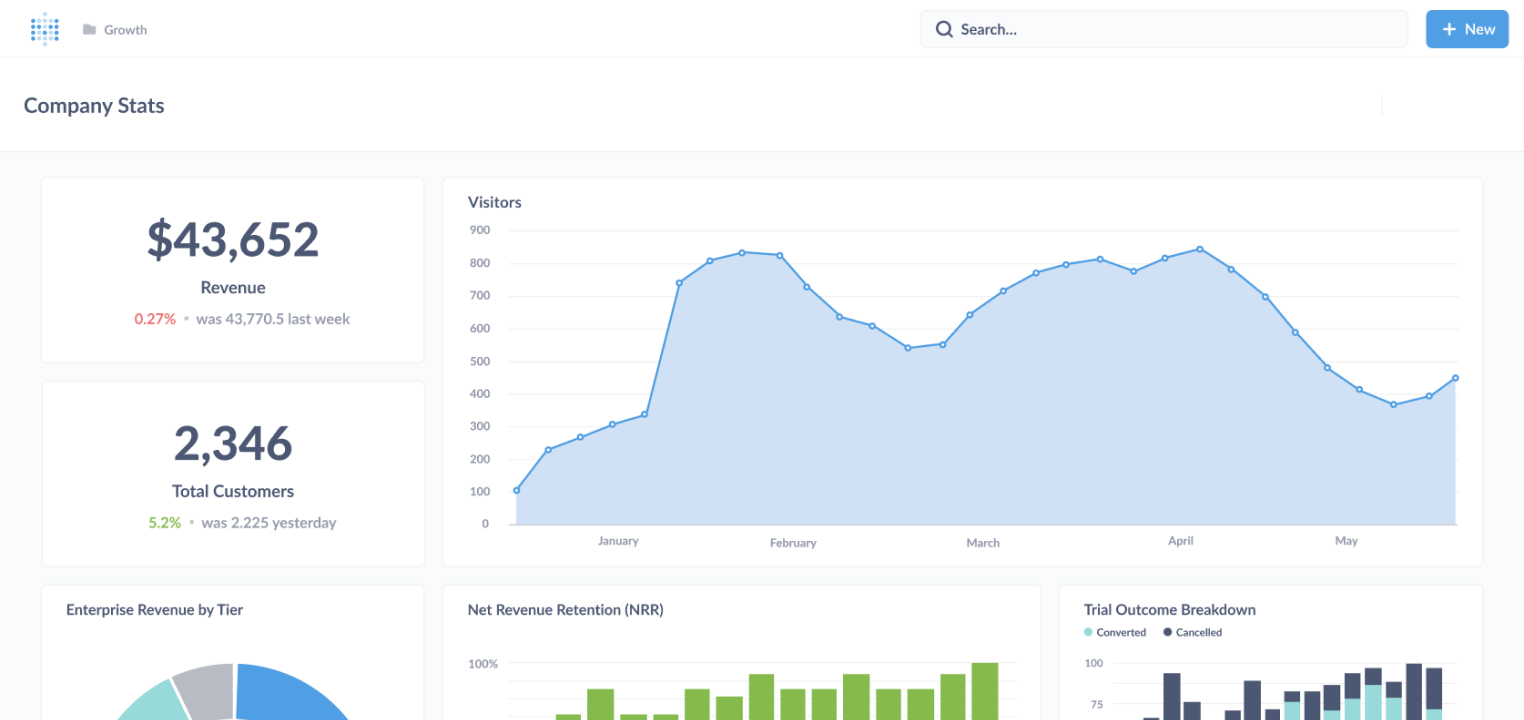Click the 900 y-axis label on Visitors
This screenshot has width=1524, height=720.
(479, 230)
